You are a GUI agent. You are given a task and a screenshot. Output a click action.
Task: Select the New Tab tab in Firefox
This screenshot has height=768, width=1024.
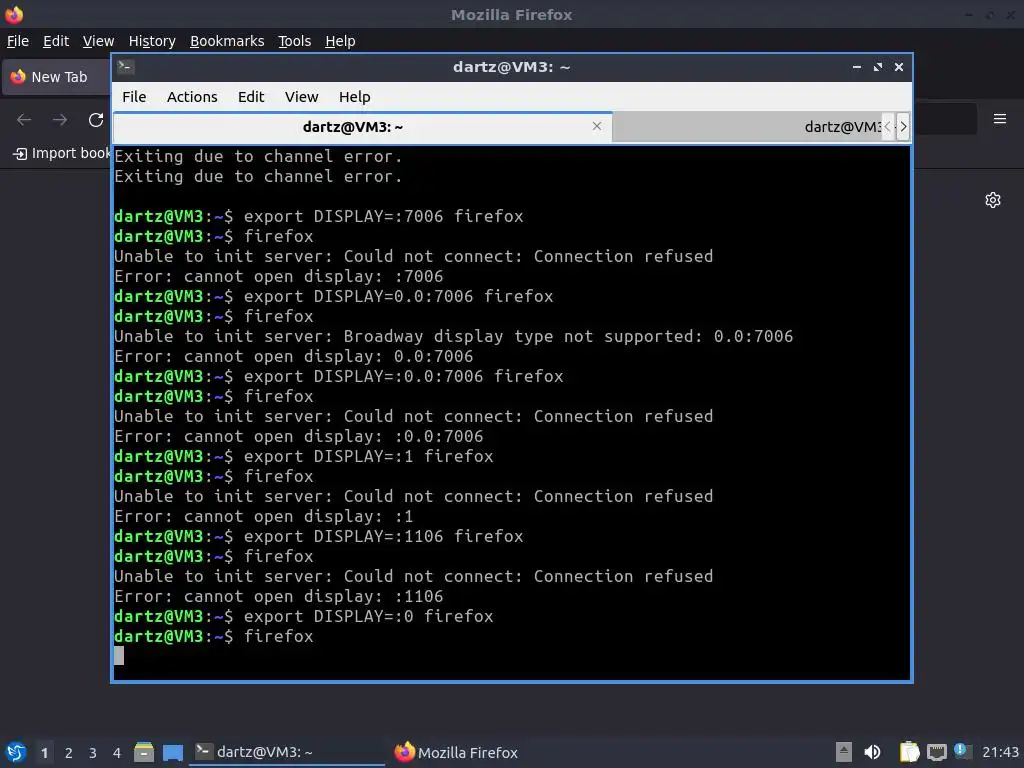tap(56, 77)
